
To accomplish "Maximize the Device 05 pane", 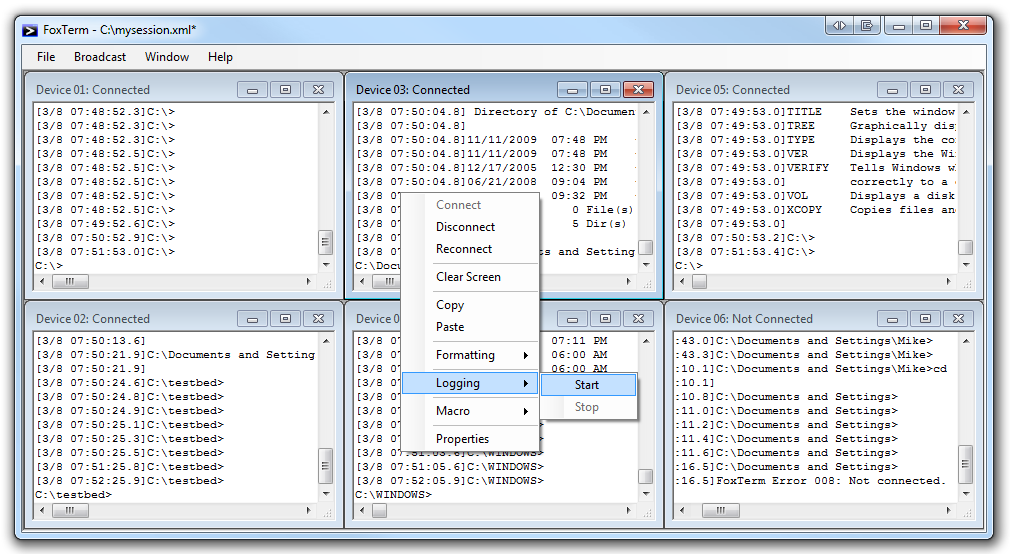I will click(926, 90).
